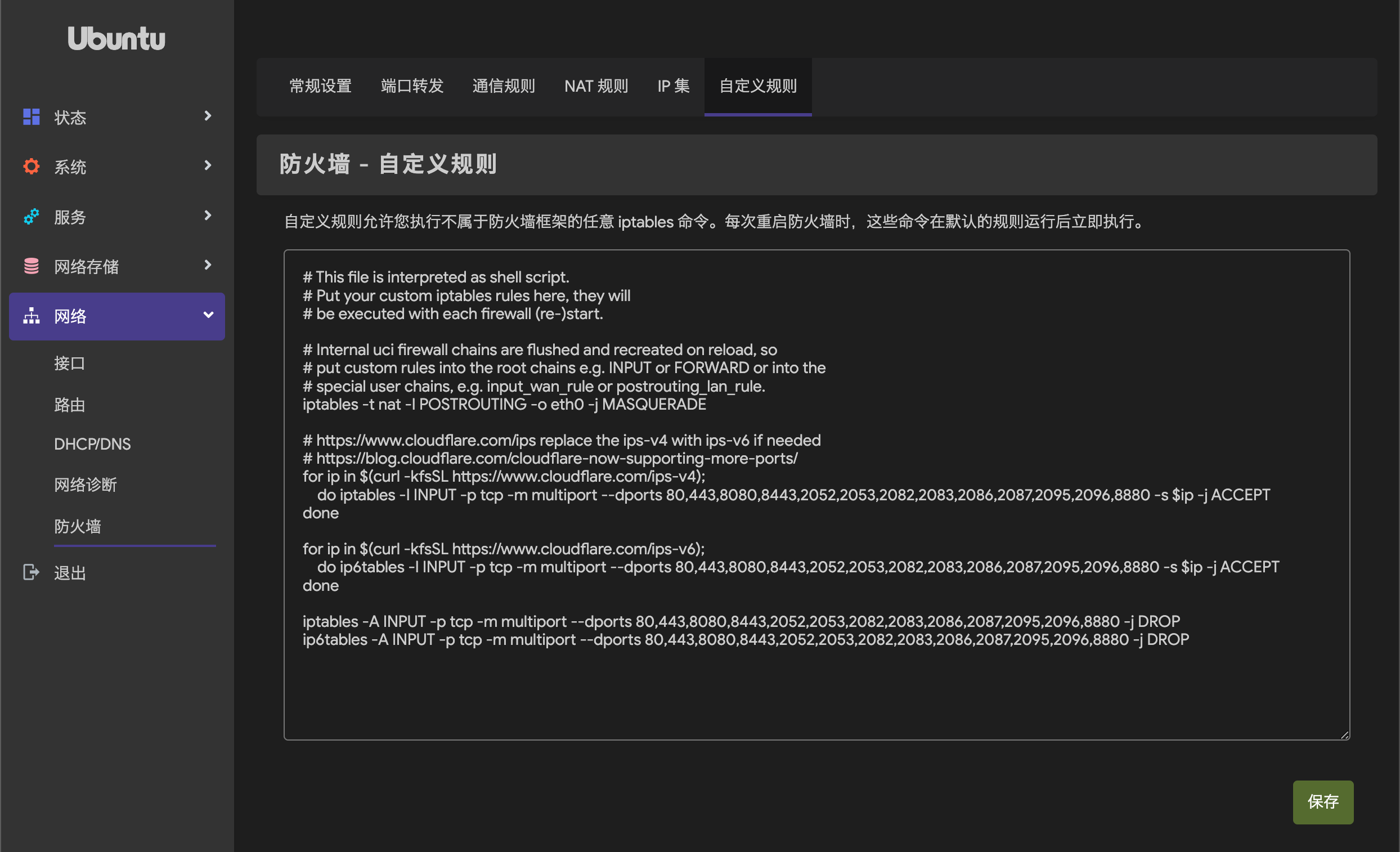This screenshot has height=852, width=1400.
Task: Click the 状态 dashboard grid icon
Action: coord(32,116)
